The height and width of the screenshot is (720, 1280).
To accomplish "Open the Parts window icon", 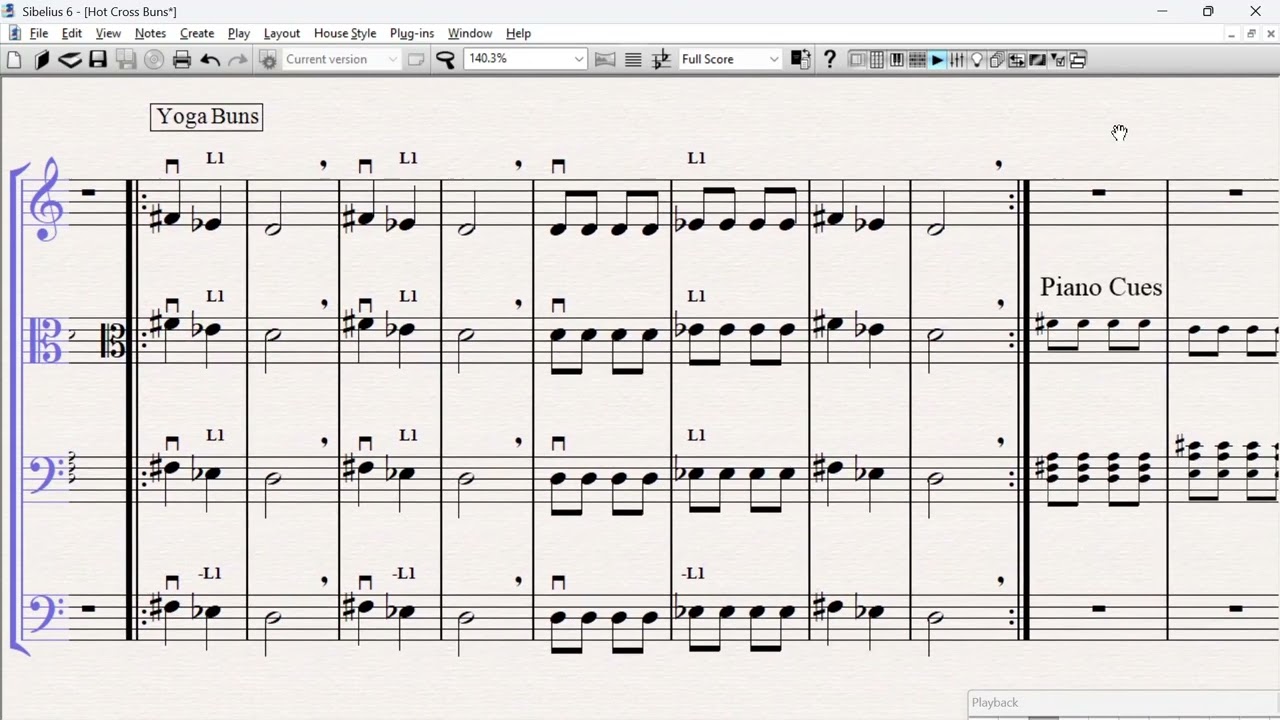I will 997,60.
